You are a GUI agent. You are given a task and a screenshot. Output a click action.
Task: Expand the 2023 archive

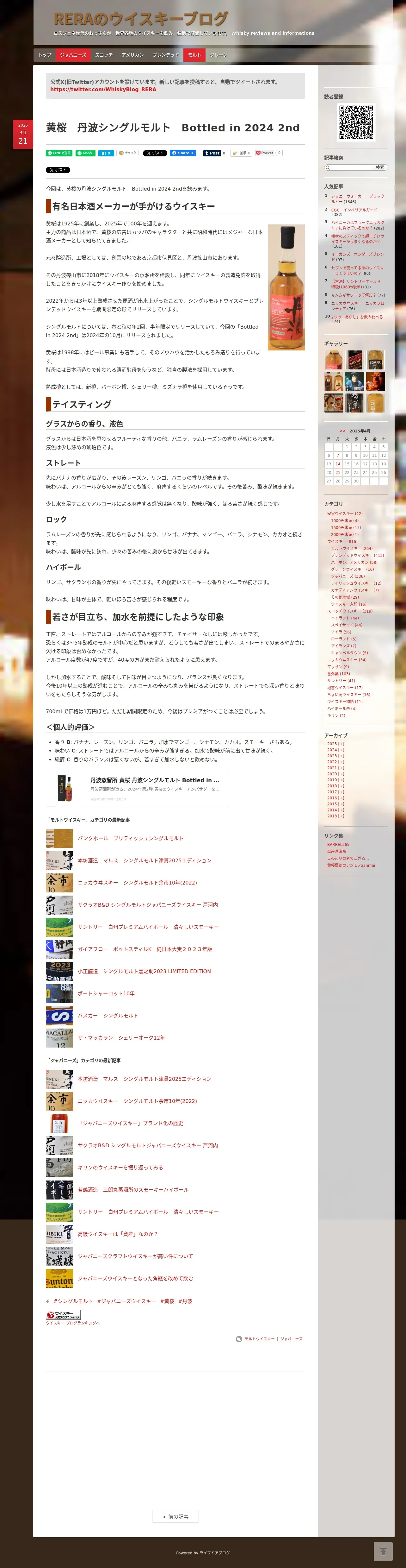(335, 756)
